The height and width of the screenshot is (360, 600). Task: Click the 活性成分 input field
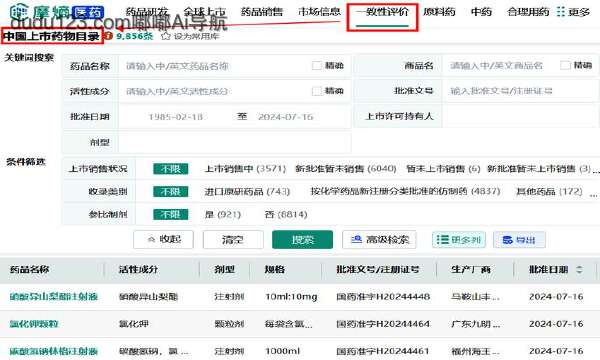(234, 91)
